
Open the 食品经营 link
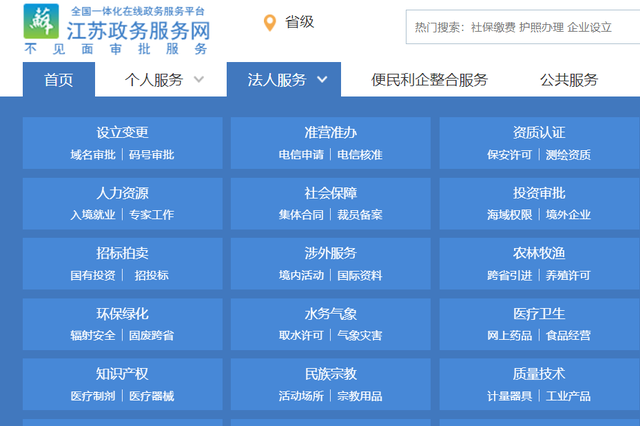click(568, 335)
